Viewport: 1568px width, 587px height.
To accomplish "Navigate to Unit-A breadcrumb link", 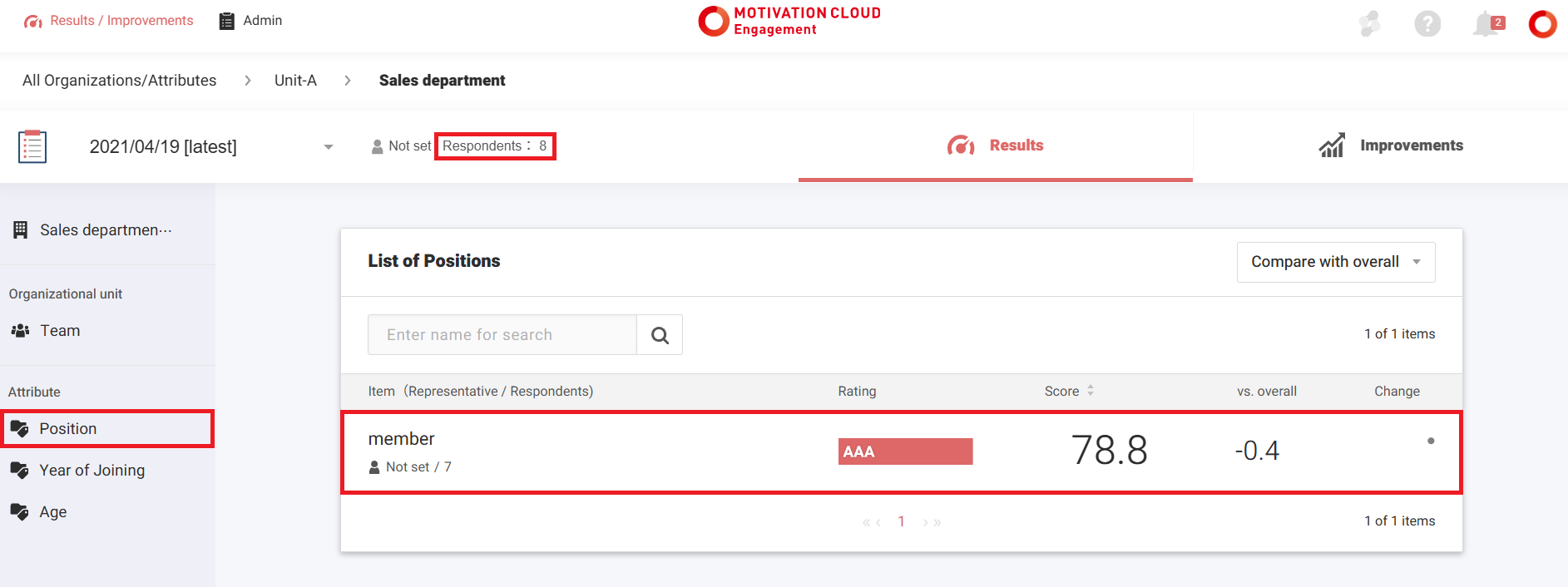I will [295, 81].
